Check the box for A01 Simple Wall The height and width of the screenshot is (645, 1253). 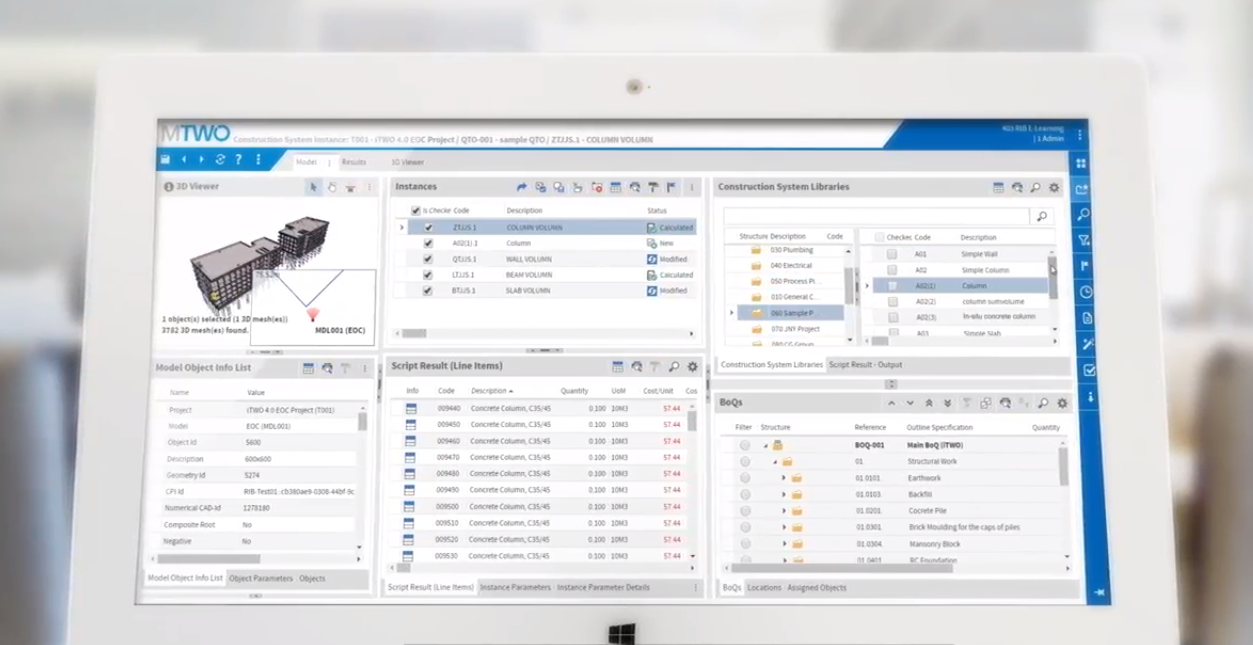[892, 254]
